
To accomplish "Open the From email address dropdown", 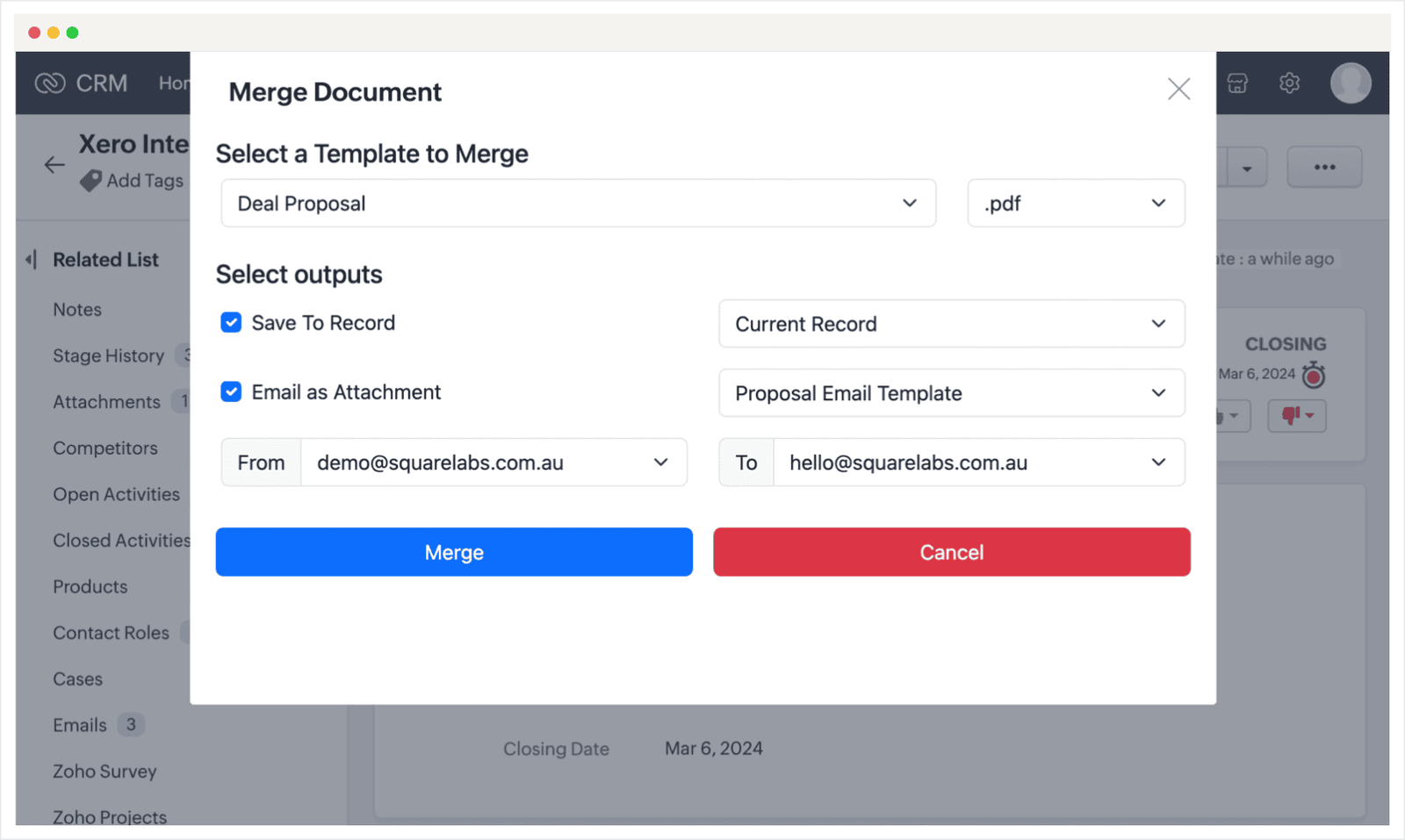I will pyautogui.click(x=494, y=463).
